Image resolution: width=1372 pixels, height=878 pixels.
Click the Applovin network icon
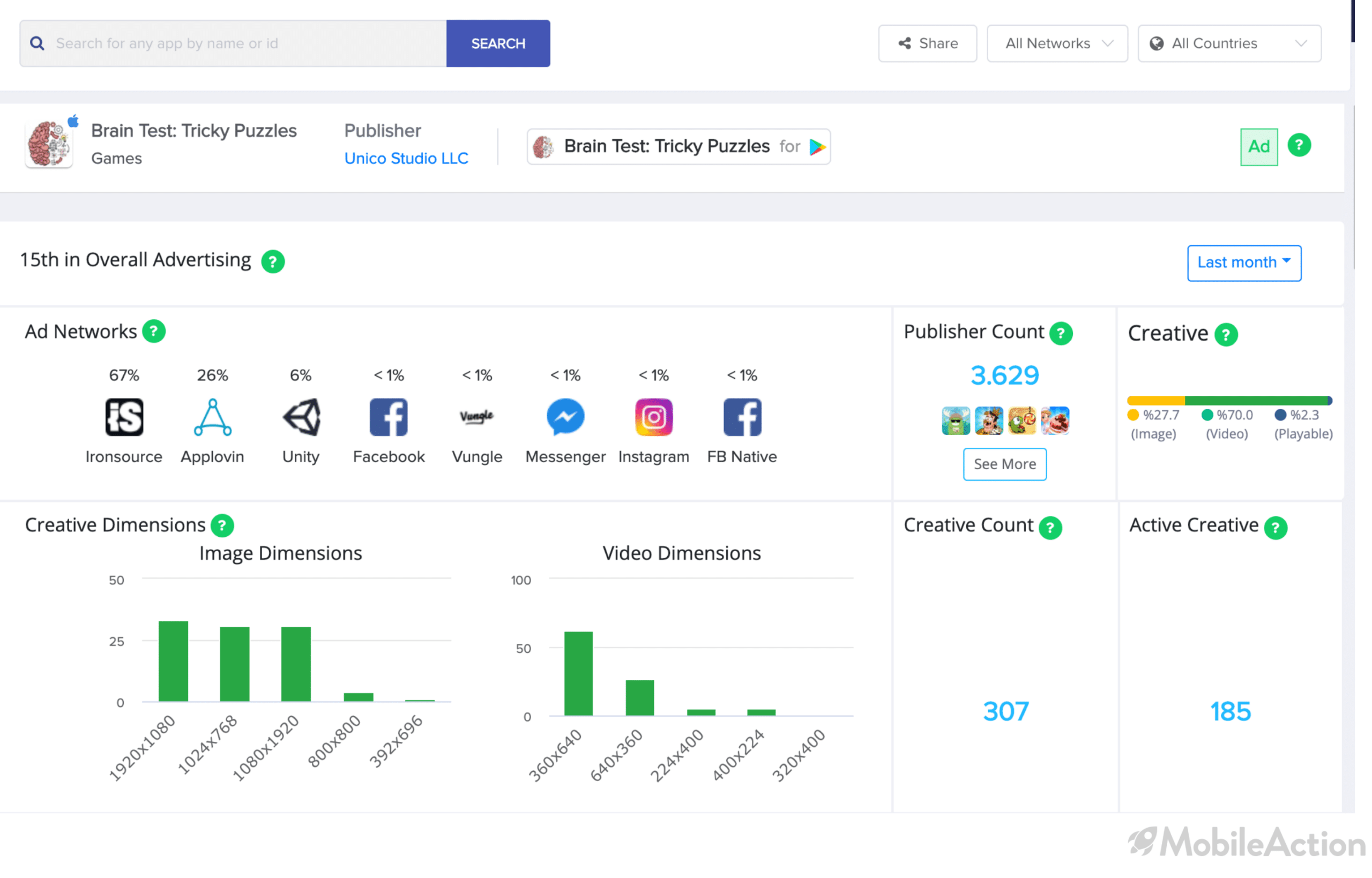point(213,417)
